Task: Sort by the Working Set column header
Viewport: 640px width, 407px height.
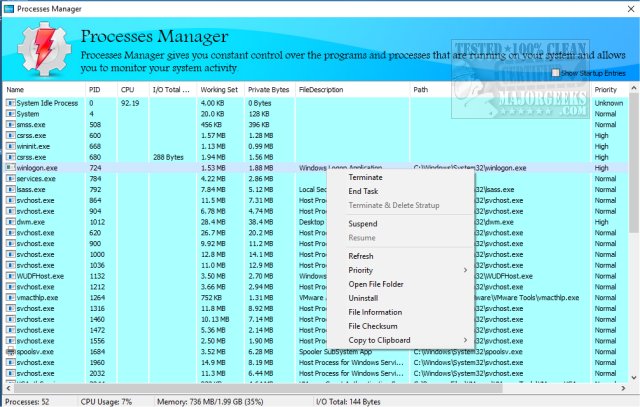Action: point(220,90)
